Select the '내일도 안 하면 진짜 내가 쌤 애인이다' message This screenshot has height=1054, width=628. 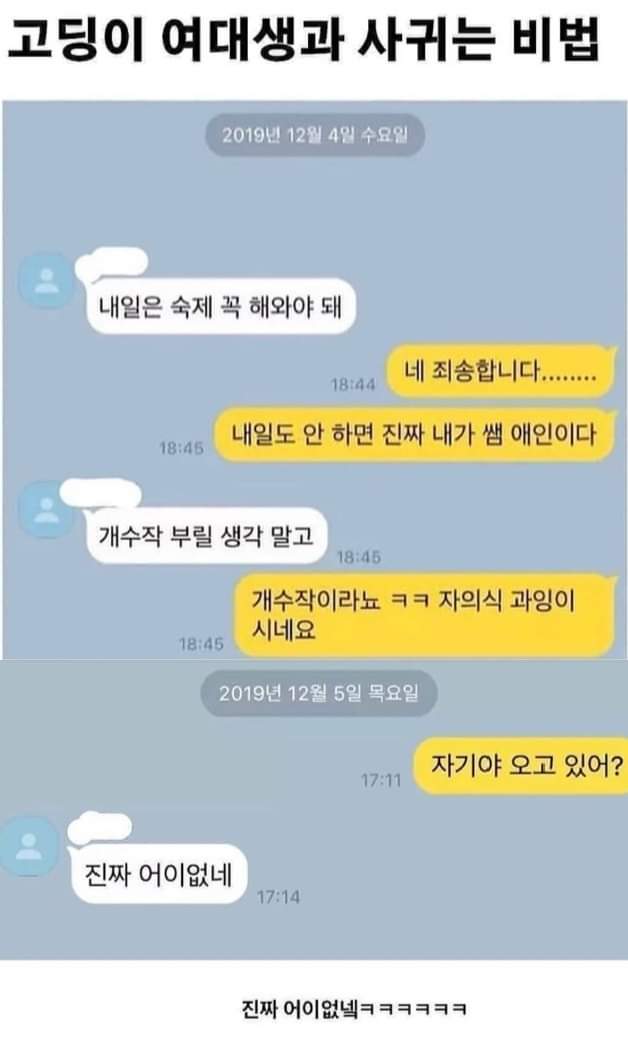pos(415,434)
